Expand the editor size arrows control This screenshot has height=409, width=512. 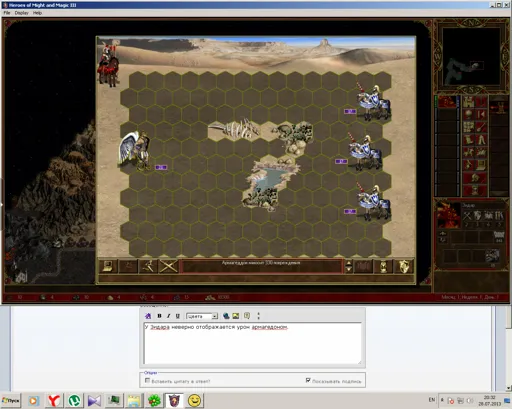click(258, 316)
